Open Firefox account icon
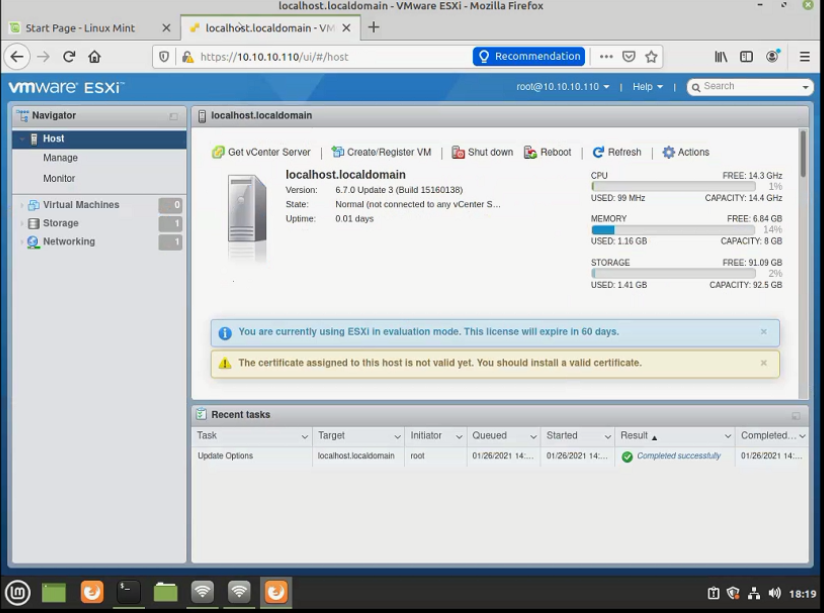This screenshot has height=613, width=824. coord(772,56)
